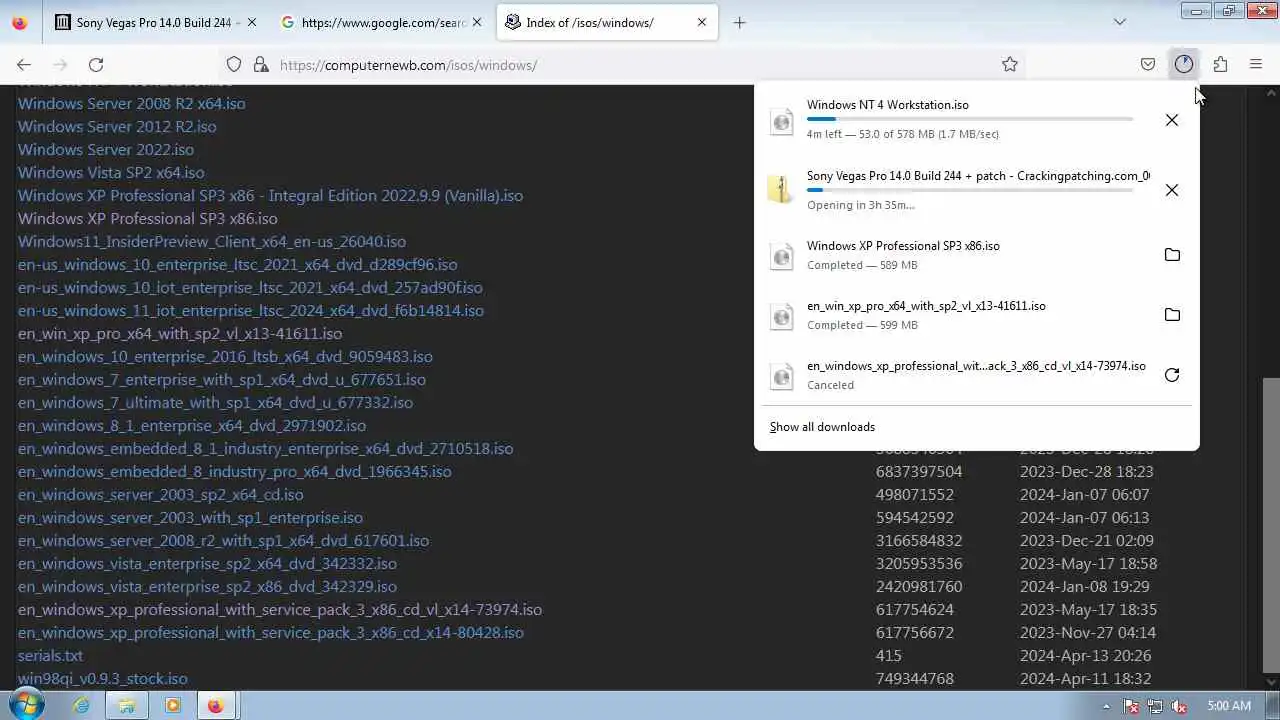Open Windows Server 2008 R2 x64.iso link

[x=131, y=103]
